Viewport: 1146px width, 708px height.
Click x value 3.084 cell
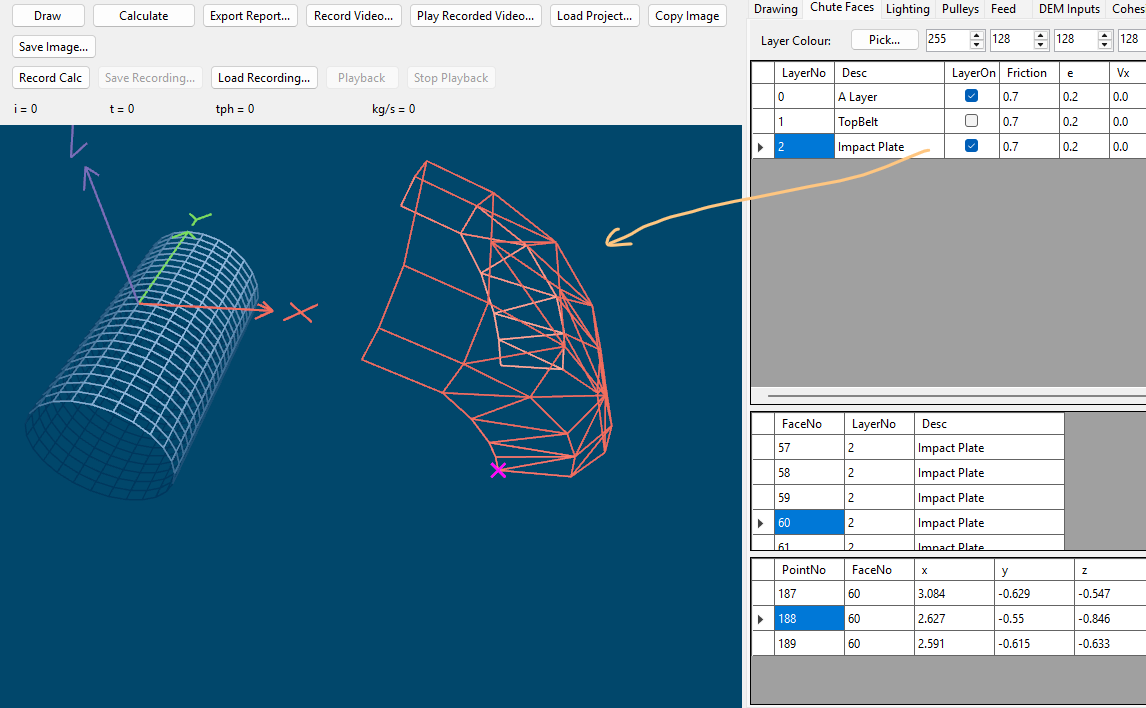954,593
